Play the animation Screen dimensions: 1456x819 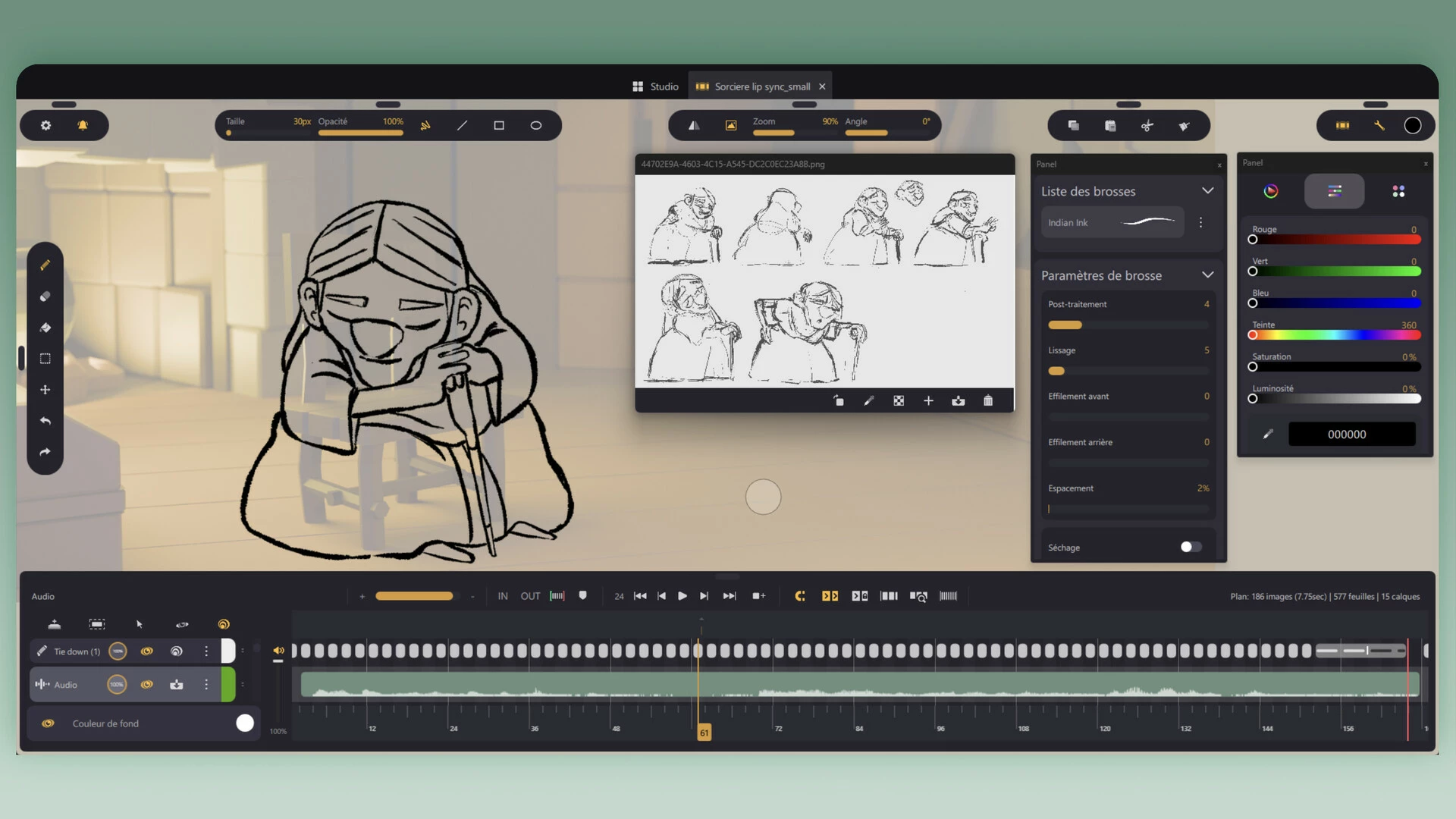point(682,596)
